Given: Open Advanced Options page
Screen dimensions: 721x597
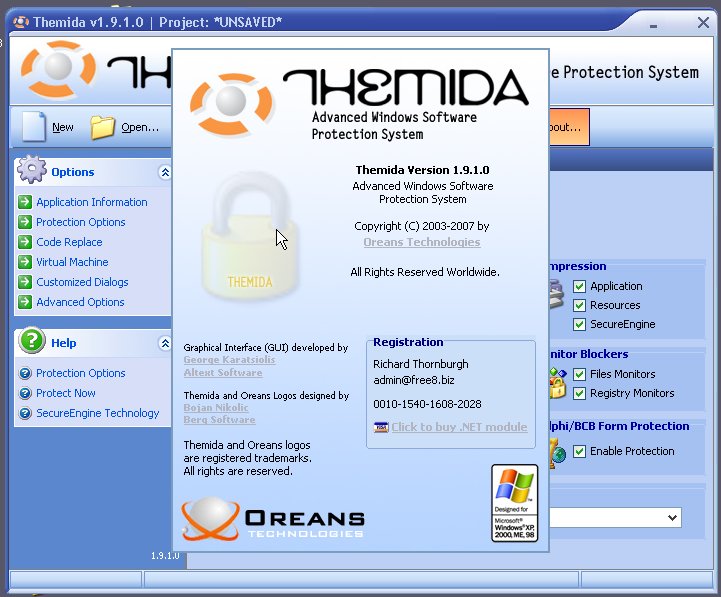Looking at the screenshot, I should point(80,302).
